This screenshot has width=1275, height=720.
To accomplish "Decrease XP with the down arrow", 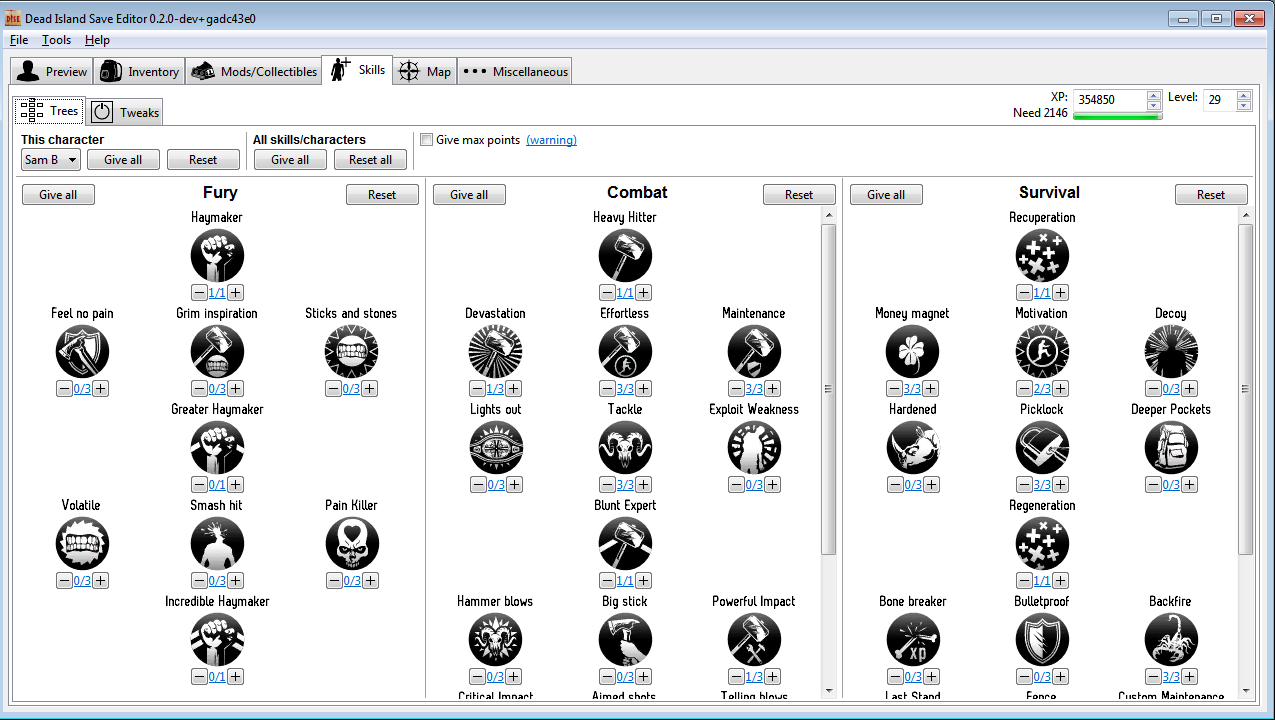I will point(1154,105).
